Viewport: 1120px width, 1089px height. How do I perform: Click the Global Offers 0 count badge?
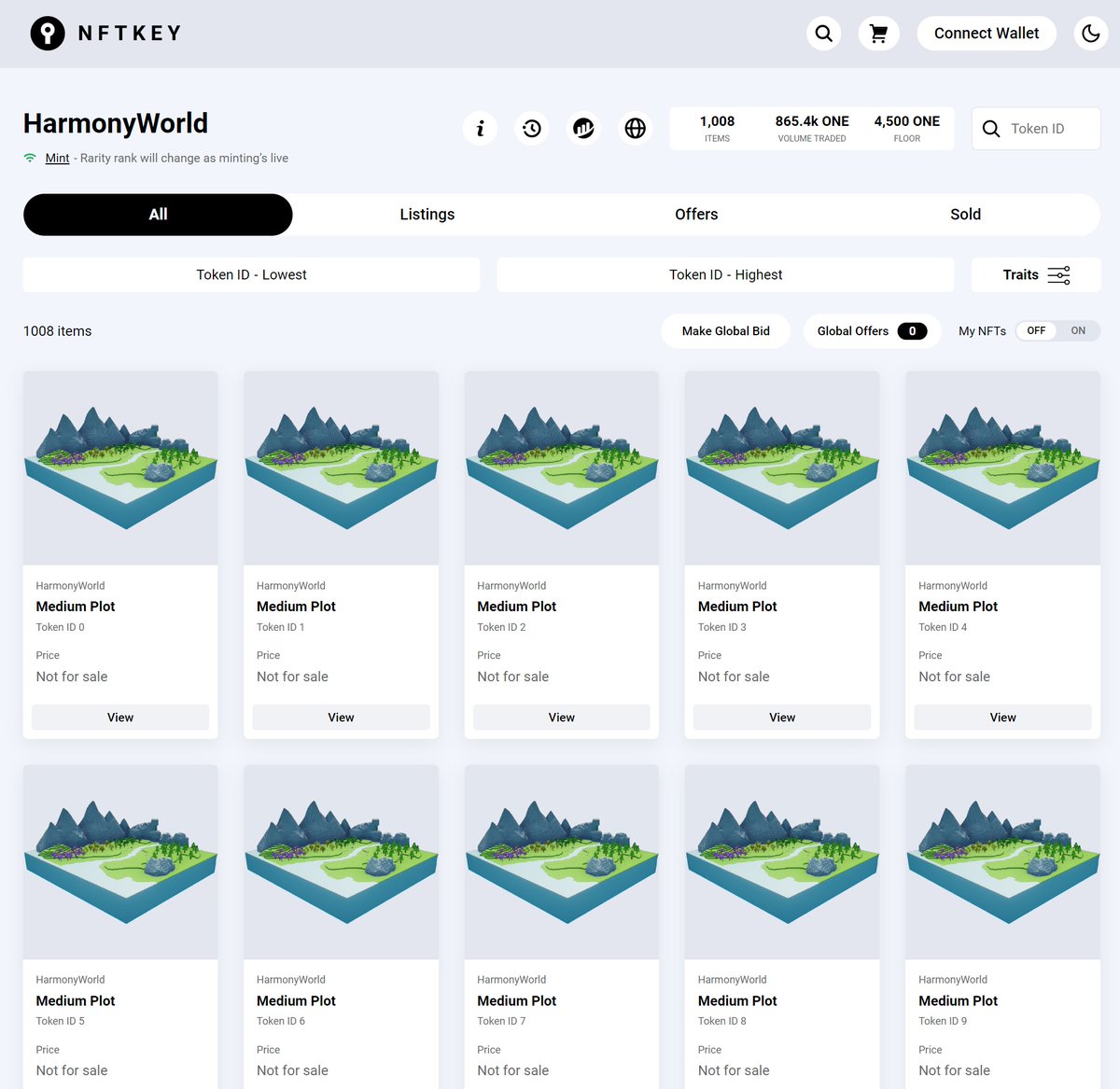912,331
